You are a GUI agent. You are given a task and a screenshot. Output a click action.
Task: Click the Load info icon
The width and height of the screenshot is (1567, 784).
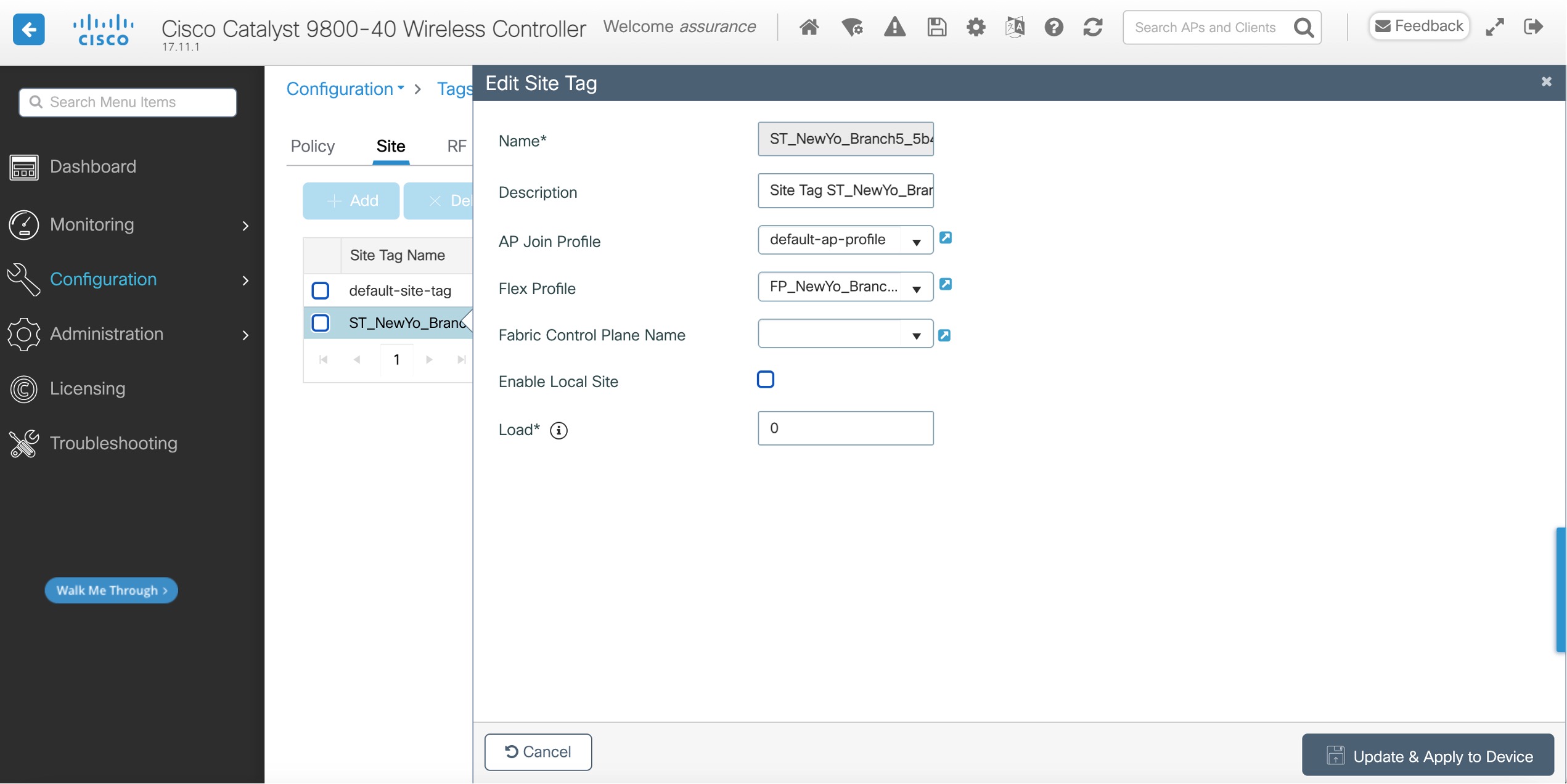(x=558, y=430)
